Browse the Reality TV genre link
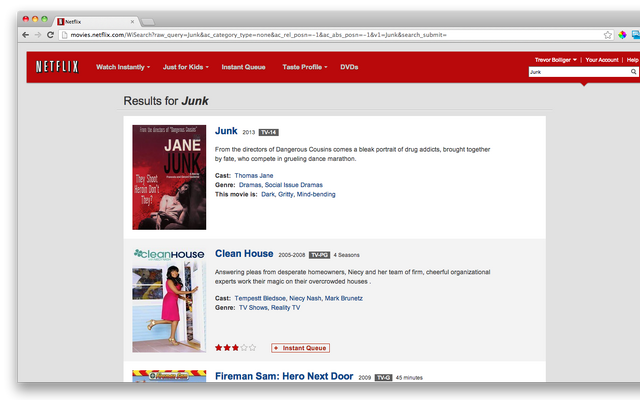Image resolution: width=640 pixels, height=400 pixels. click(x=285, y=308)
